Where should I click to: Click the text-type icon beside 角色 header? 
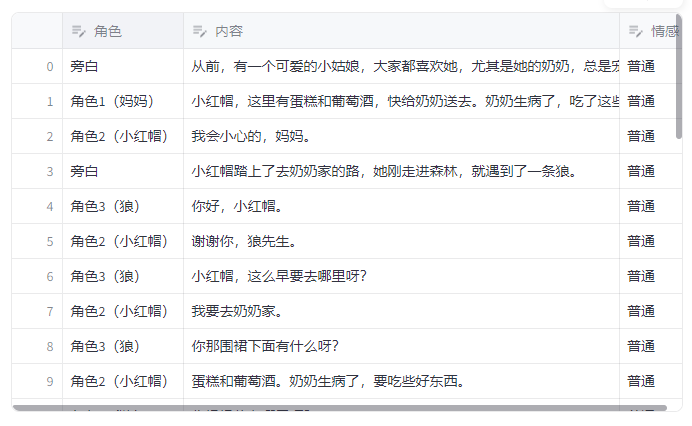[79, 31]
